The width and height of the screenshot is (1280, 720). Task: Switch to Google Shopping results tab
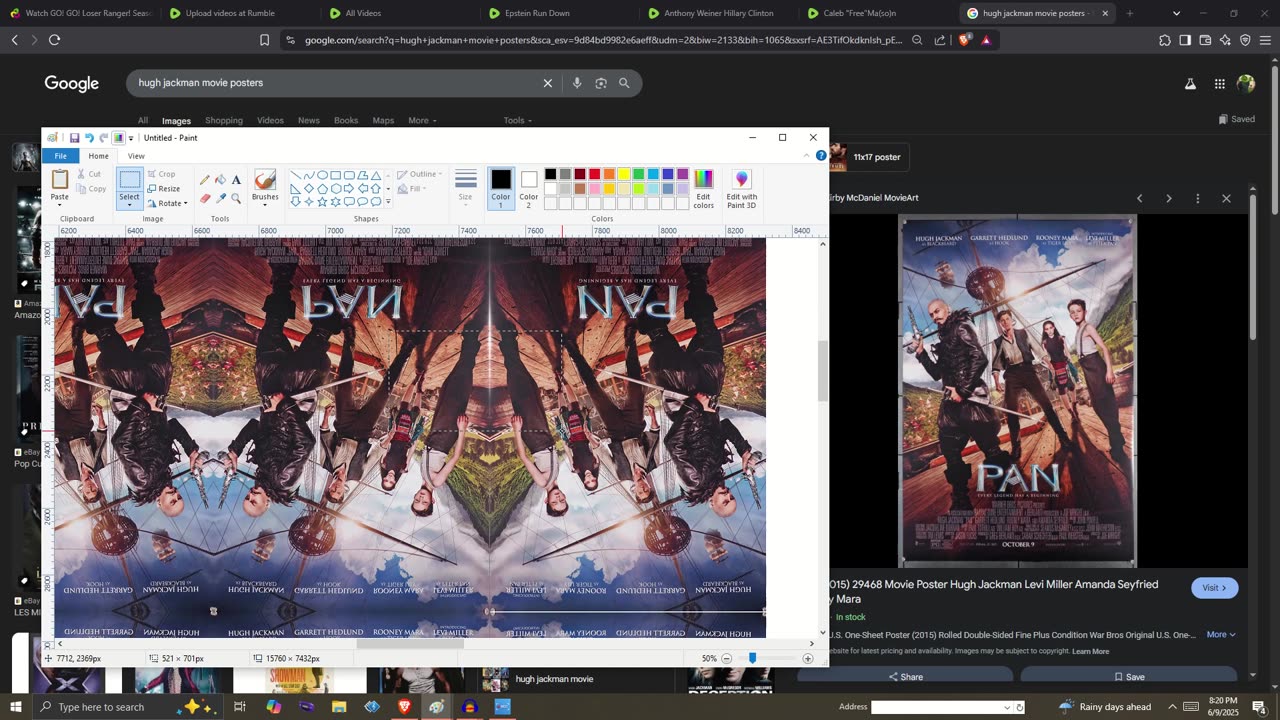pyautogui.click(x=224, y=120)
